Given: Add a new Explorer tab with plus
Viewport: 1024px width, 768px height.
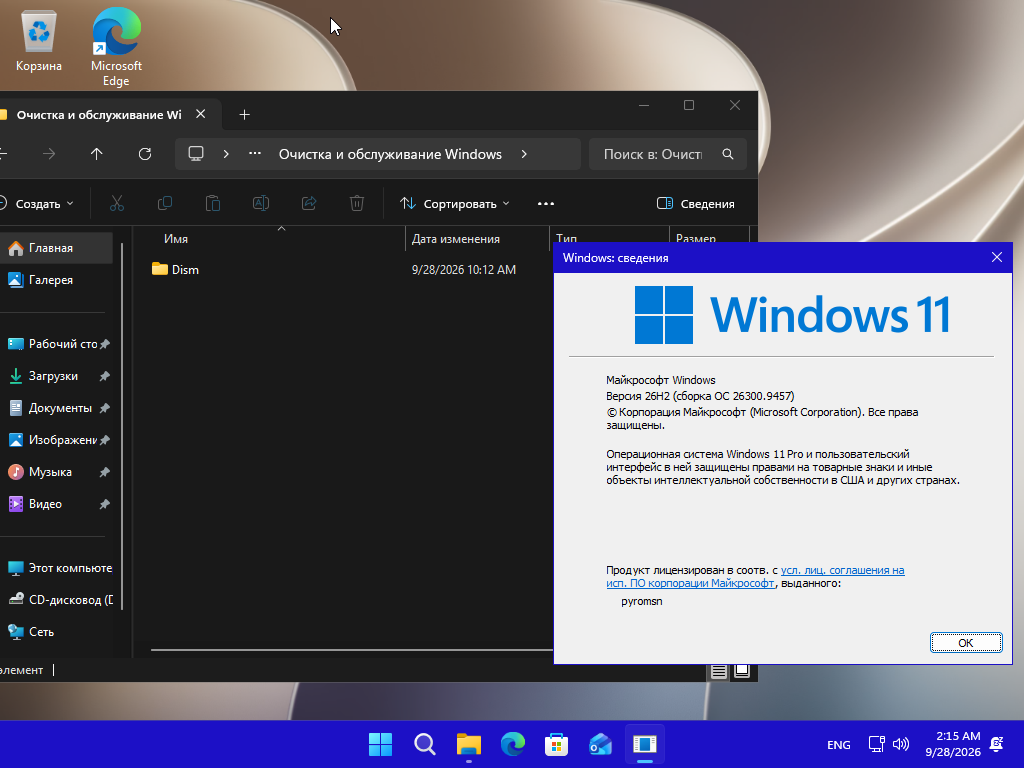Looking at the screenshot, I should (244, 115).
